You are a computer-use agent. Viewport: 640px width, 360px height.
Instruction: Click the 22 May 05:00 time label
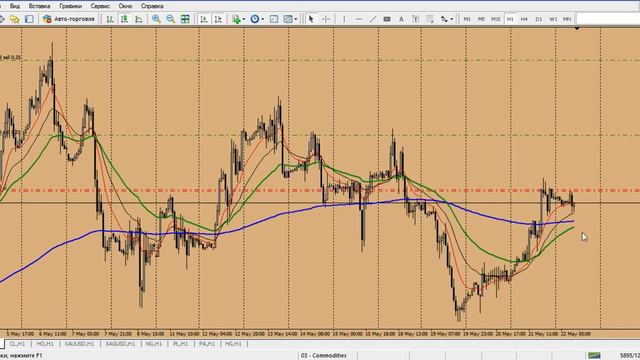click(575, 333)
